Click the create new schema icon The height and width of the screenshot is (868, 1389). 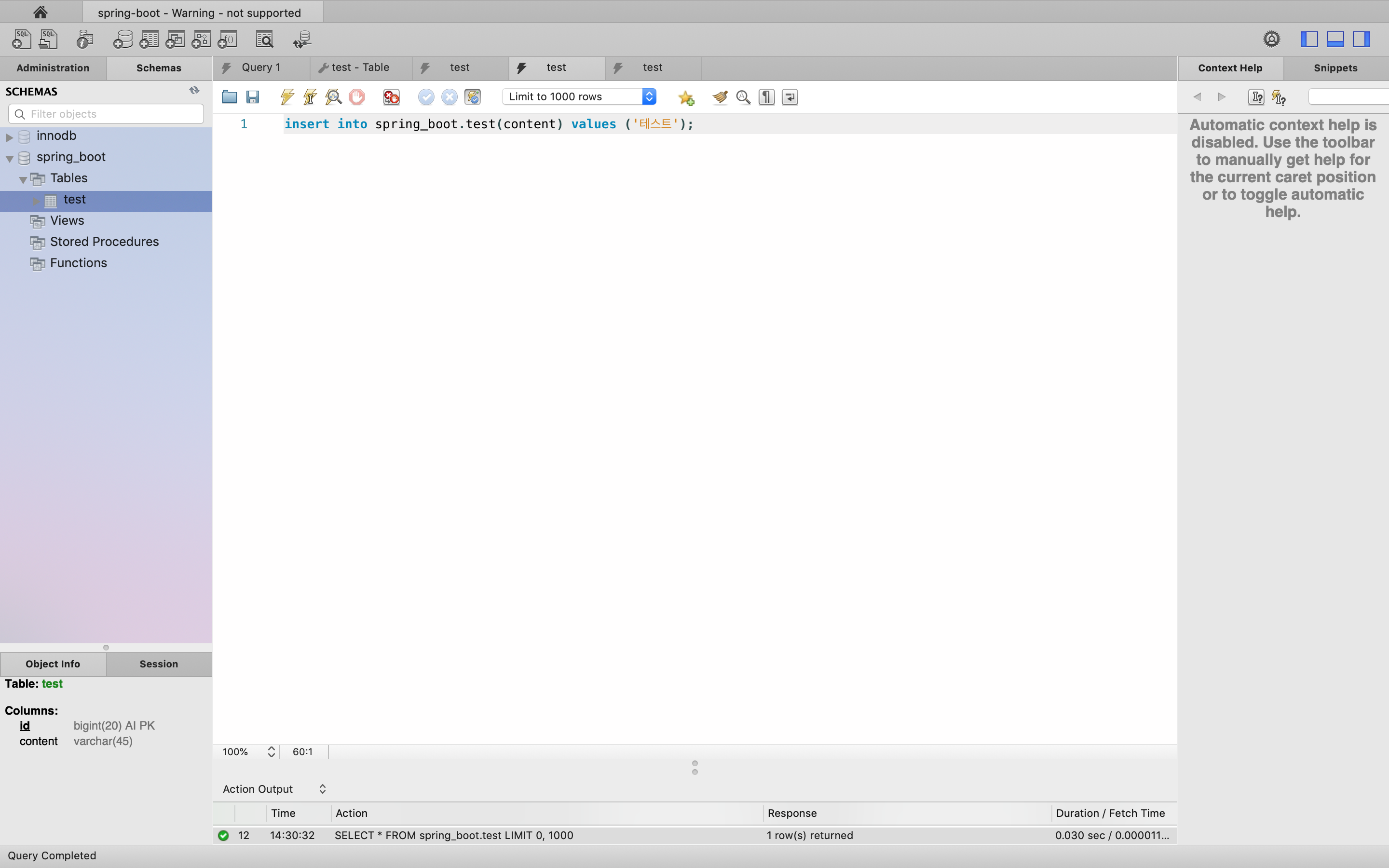pos(122,40)
